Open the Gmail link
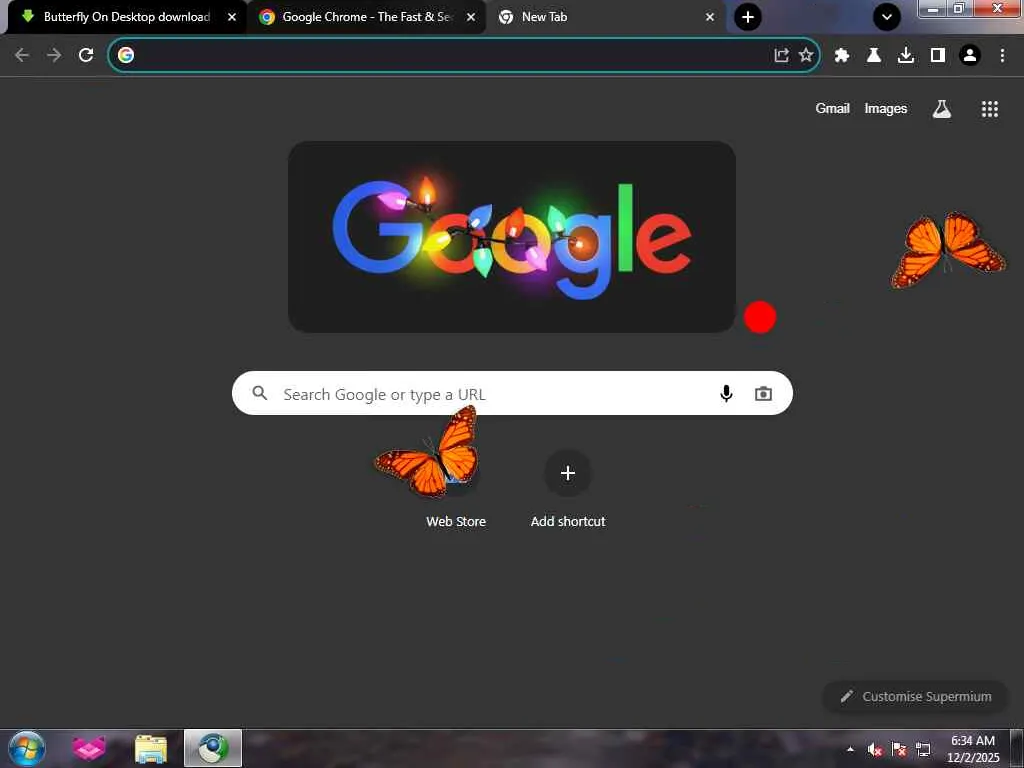The image size is (1024, 768). click(x=832, y=108)
